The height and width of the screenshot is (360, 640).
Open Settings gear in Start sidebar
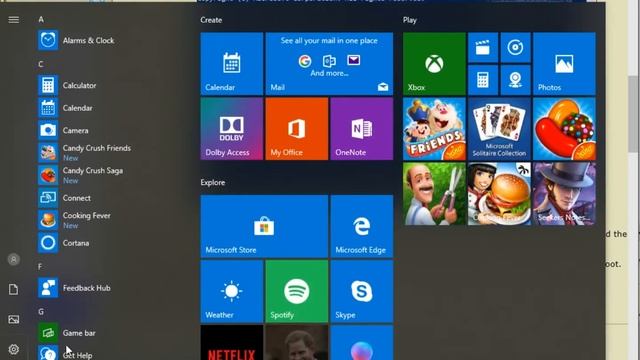13,349
